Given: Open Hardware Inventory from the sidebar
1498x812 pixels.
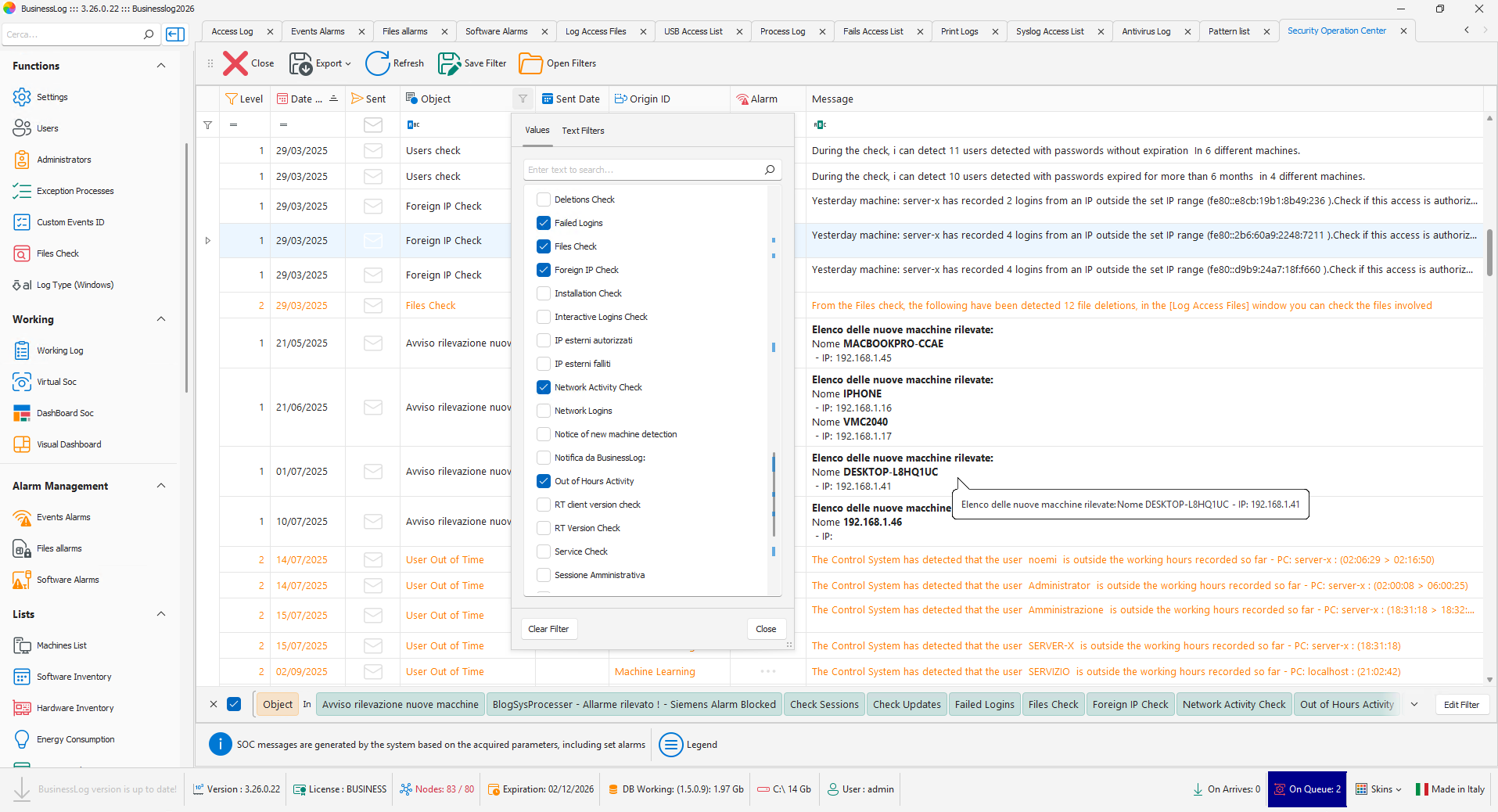Looking at the screenshot, I should click(75, 708).
